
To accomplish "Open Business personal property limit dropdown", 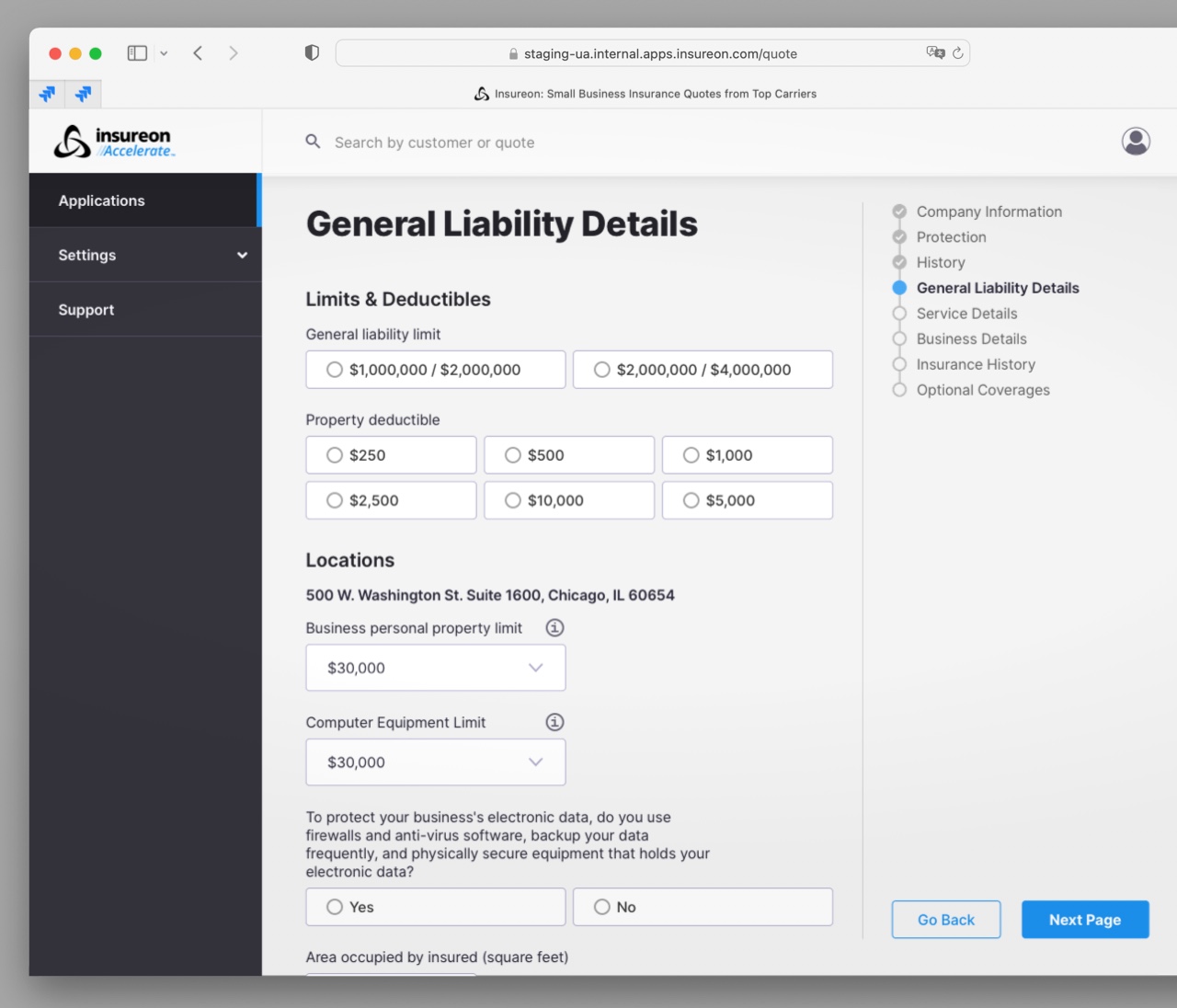I will pos(436,668).
